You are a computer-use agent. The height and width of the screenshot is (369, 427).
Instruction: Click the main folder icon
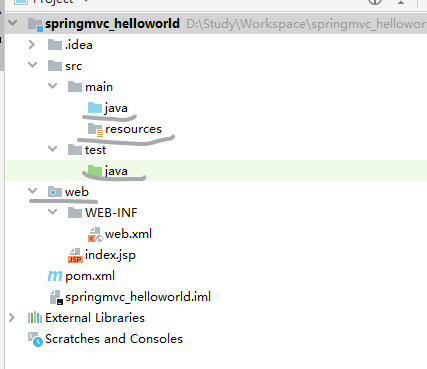(x=75, y=87)
